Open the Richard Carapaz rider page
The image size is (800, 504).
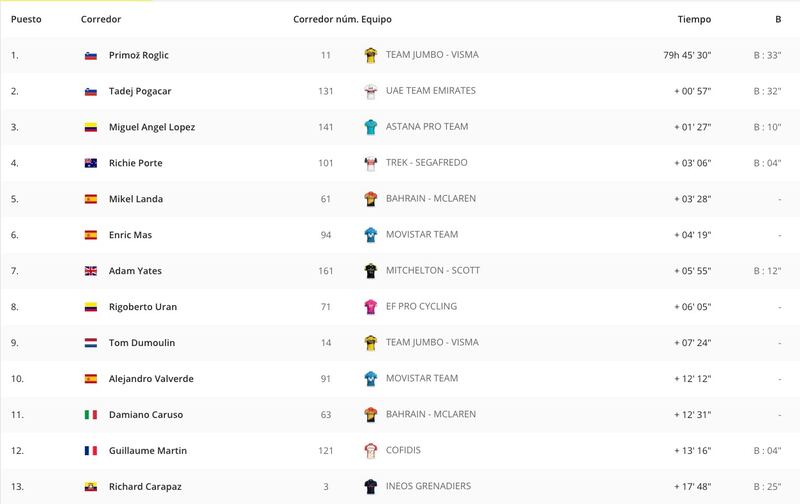(x=145, y=487)
